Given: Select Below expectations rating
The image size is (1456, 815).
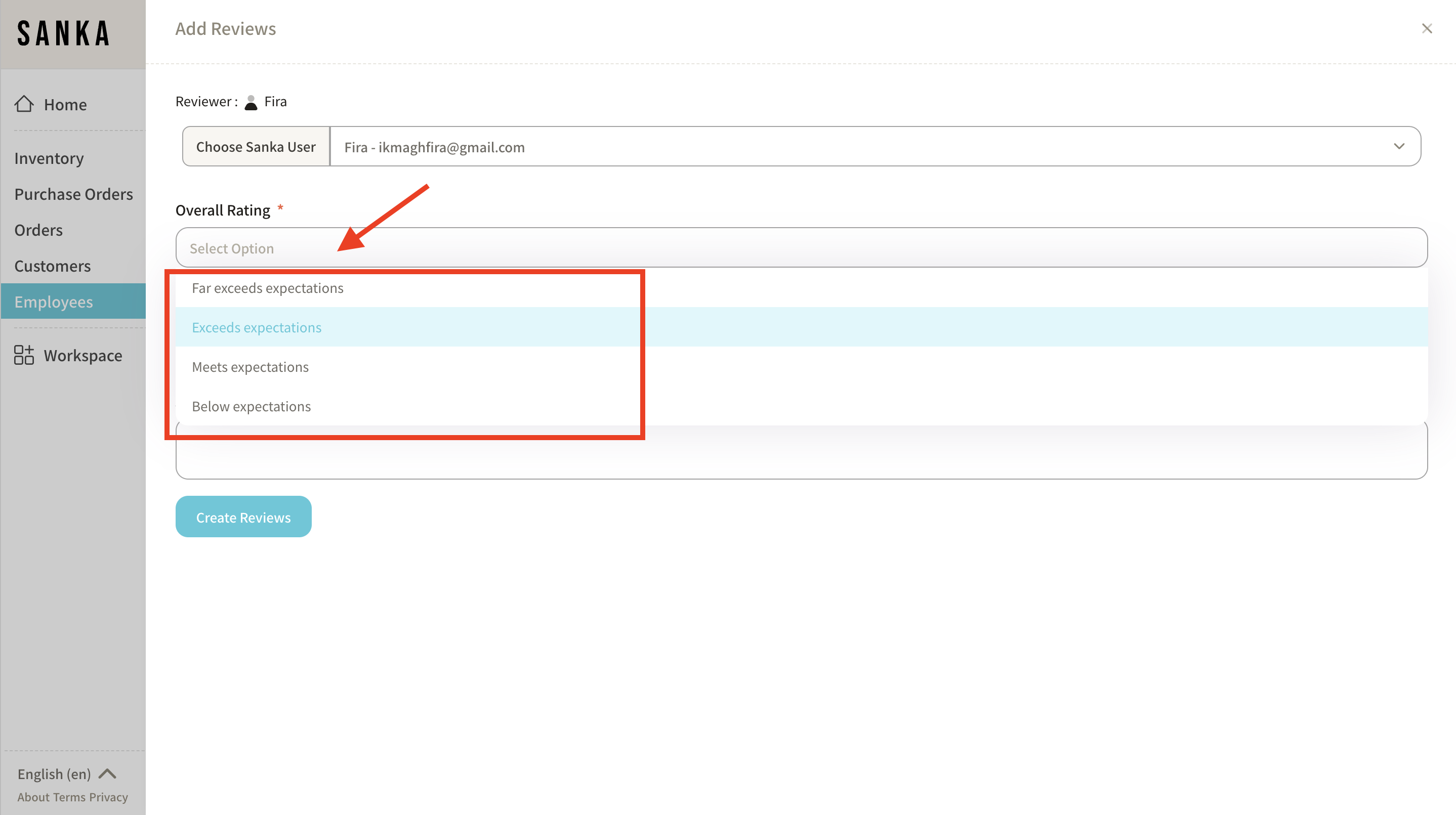Looking at the screenshot, I should [x=251, y=406].
